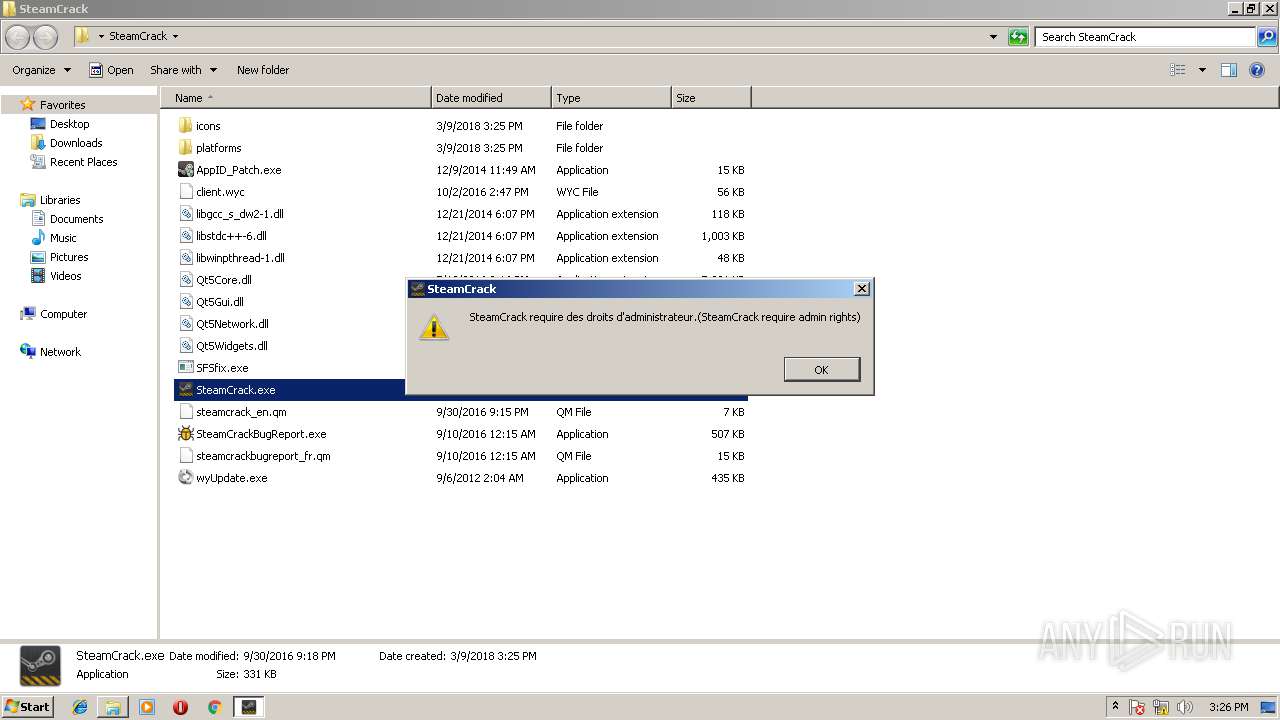Launch Internet Explorer from taskbar
Image resolution: width=1280 pixels, height=720 pixels.
[80, 707]
